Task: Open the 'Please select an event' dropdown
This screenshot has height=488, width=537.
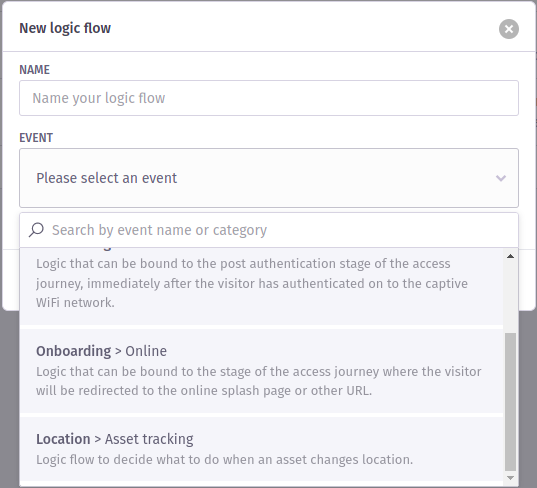Action: click(269, 178)
